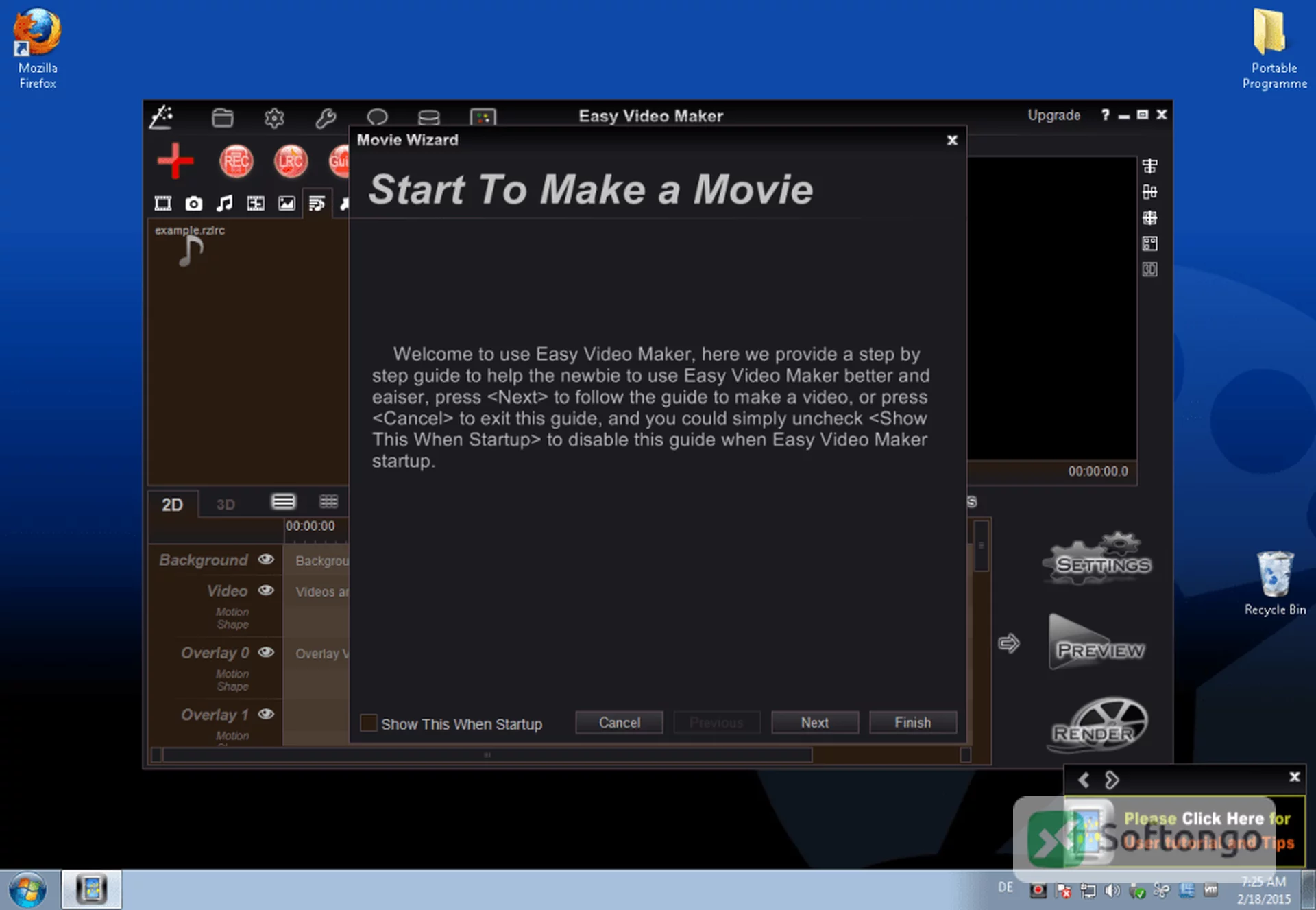Click the timeline horizontal scrollbar
1316x910 pixels.
487,755
